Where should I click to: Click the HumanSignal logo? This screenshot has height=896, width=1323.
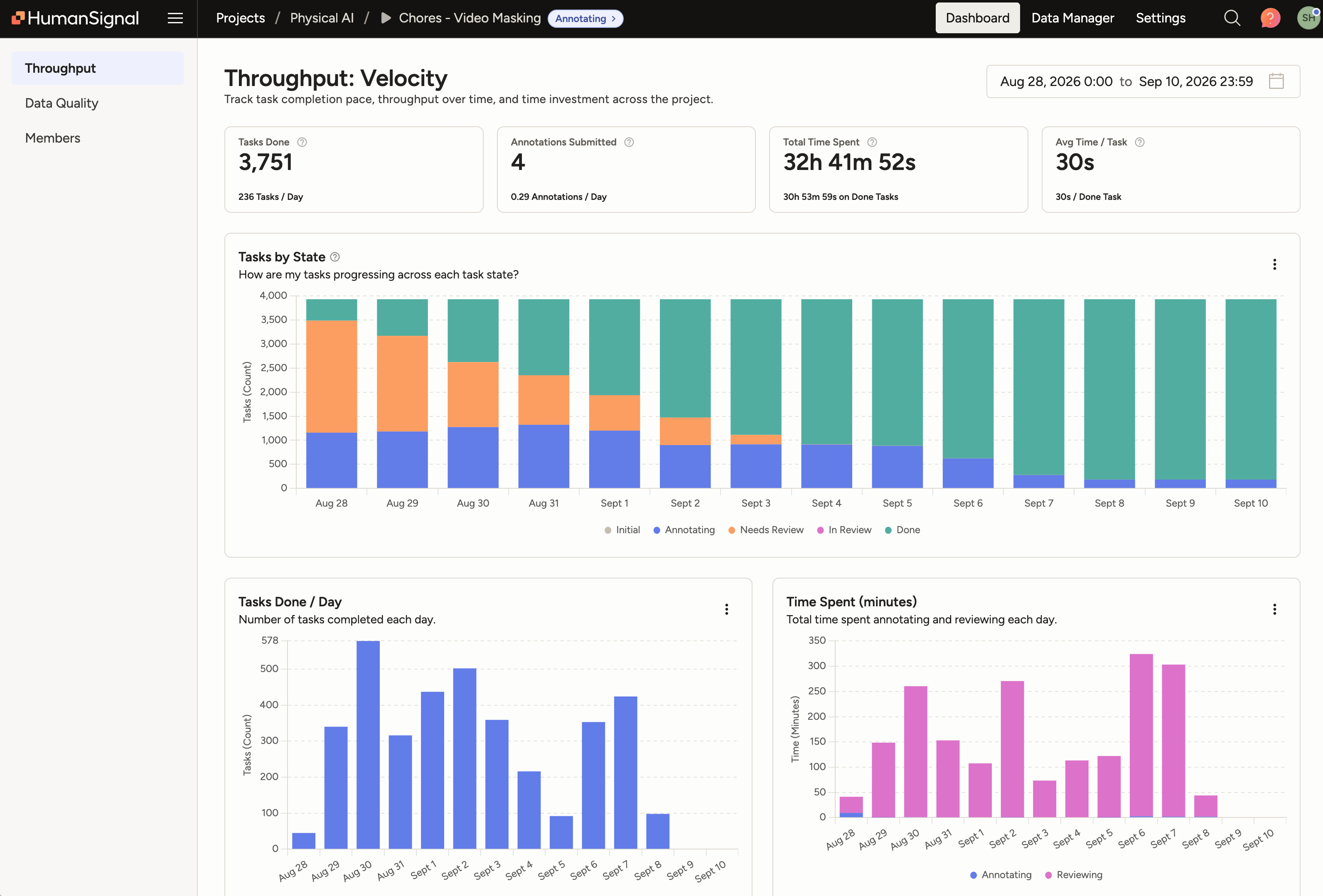click(75, 18)
